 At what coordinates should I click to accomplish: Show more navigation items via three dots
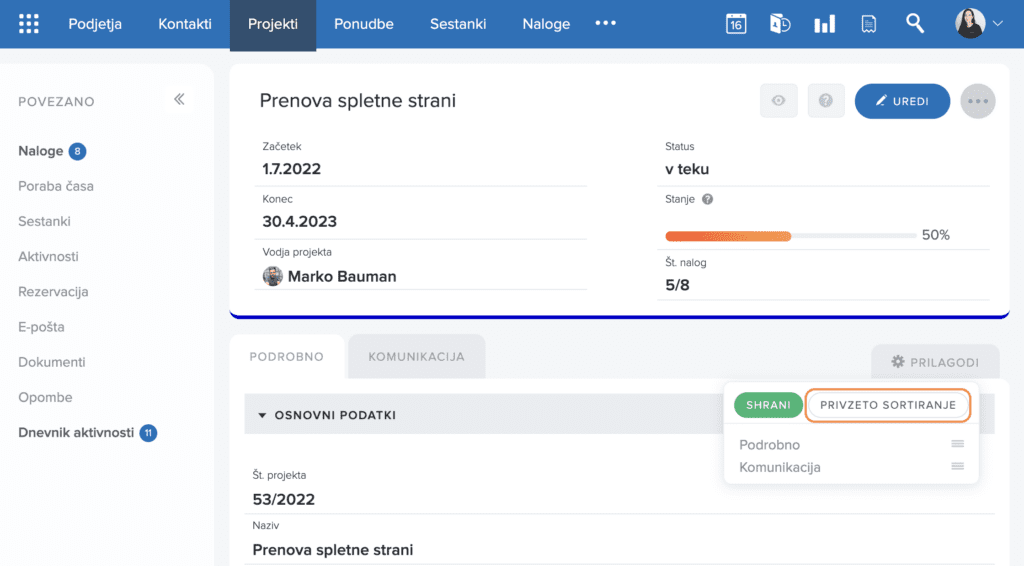[x=605, y=23]
